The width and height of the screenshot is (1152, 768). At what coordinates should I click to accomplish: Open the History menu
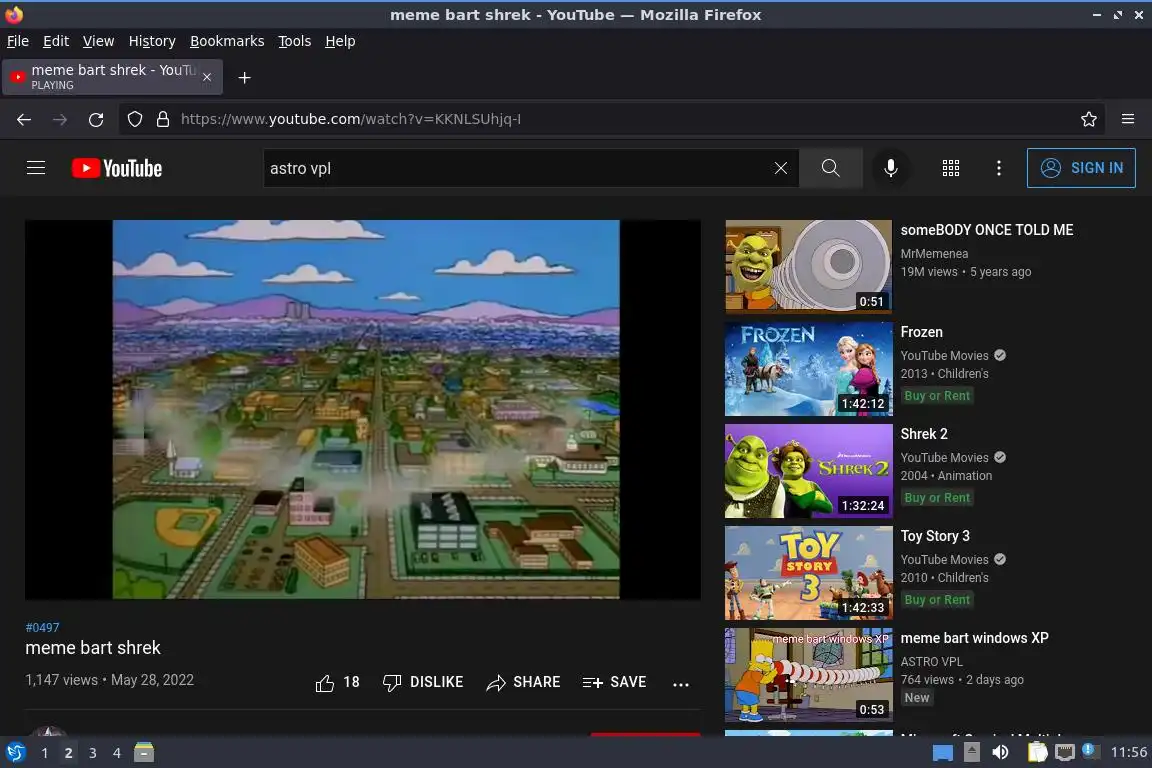click(152, 41)
